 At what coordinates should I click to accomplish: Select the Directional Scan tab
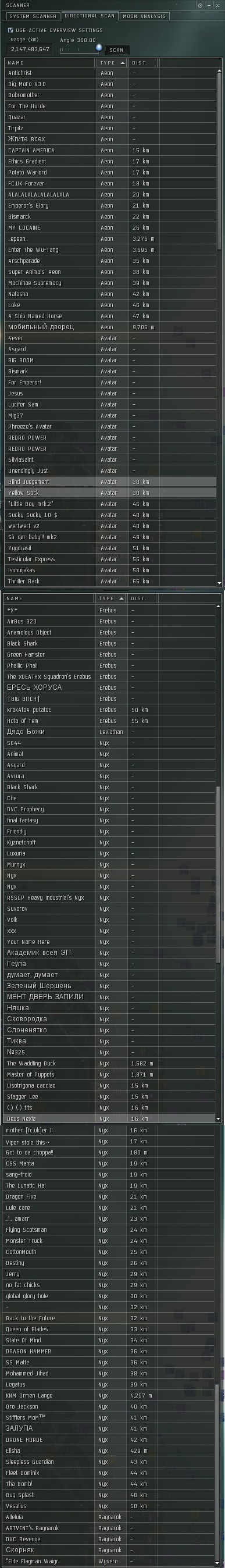tap(90, 16)
